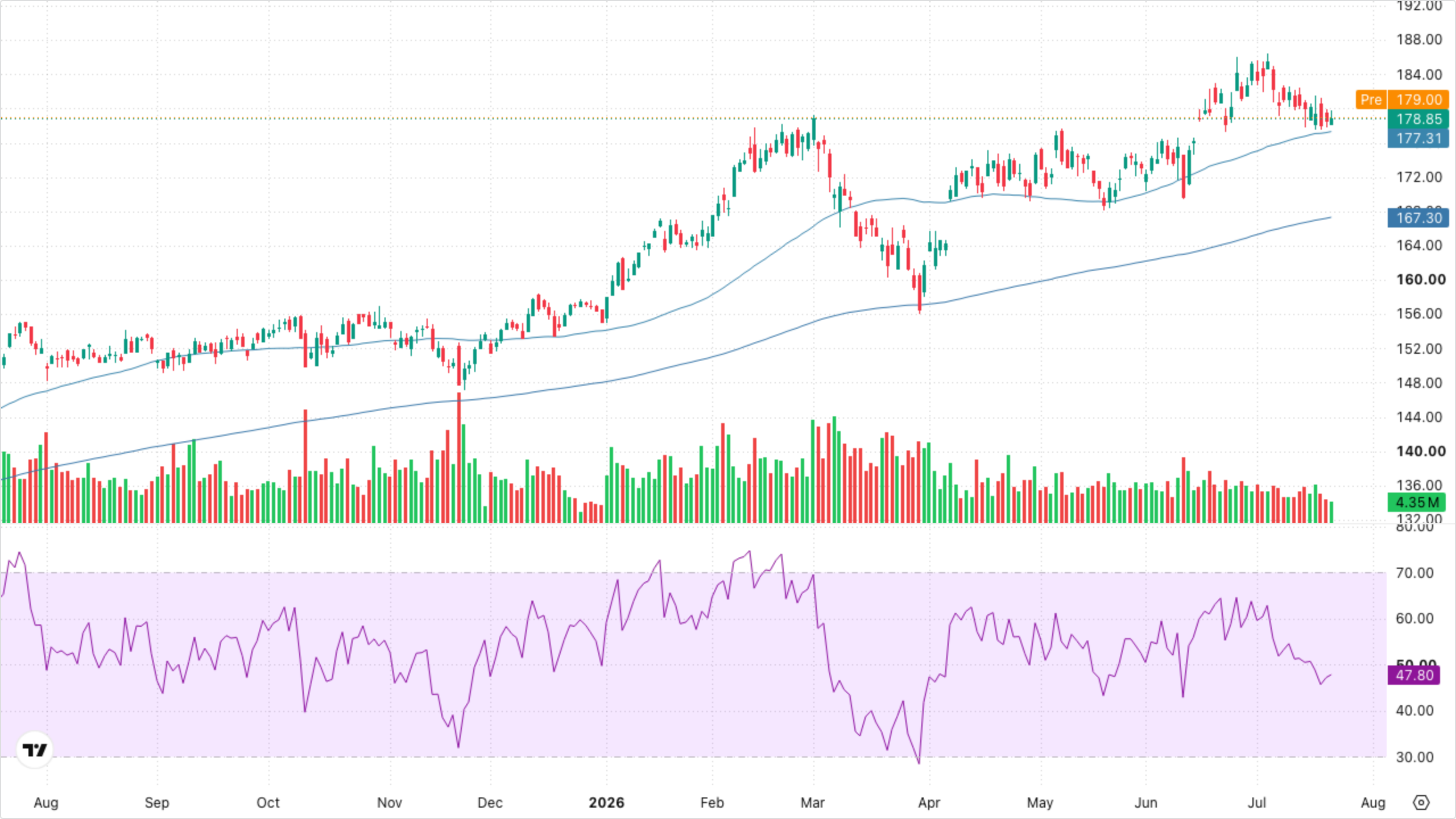1456x819 pixels.
Task: Click the 30.00 RSI scale label
Action: click(x=1414, y=757)
